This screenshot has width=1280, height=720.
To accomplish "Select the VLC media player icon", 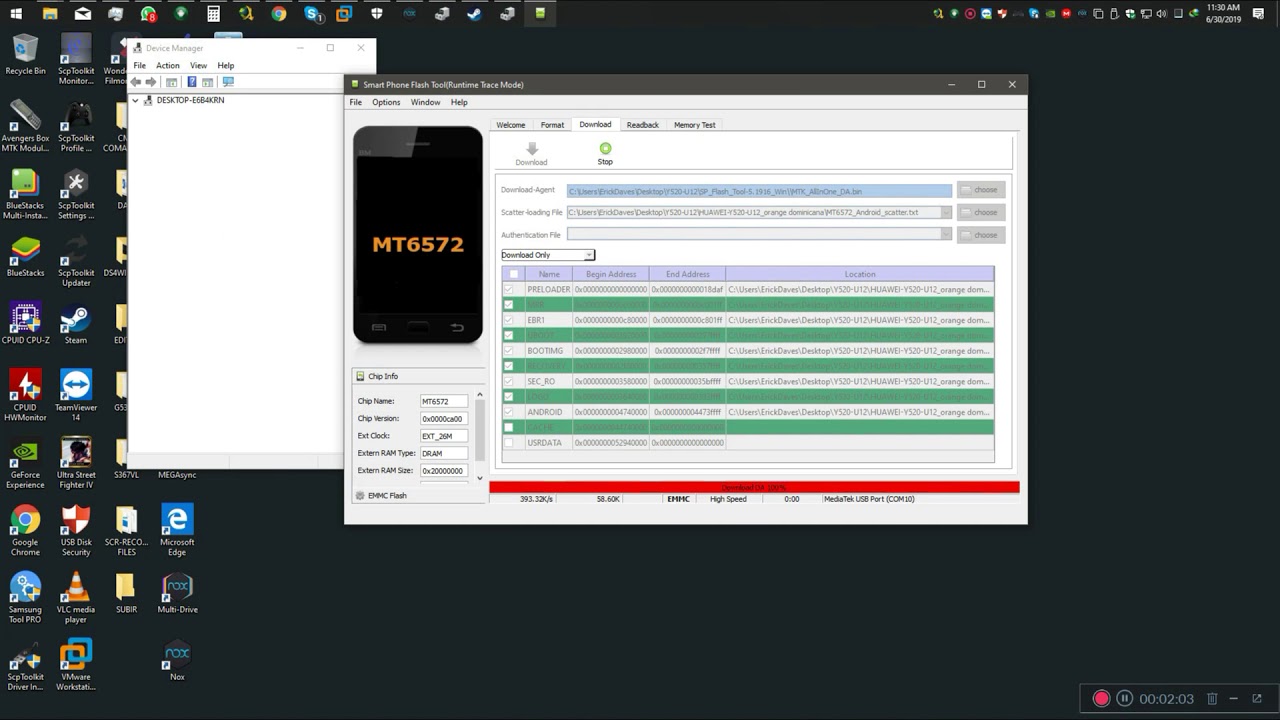I will coord(76,597).
